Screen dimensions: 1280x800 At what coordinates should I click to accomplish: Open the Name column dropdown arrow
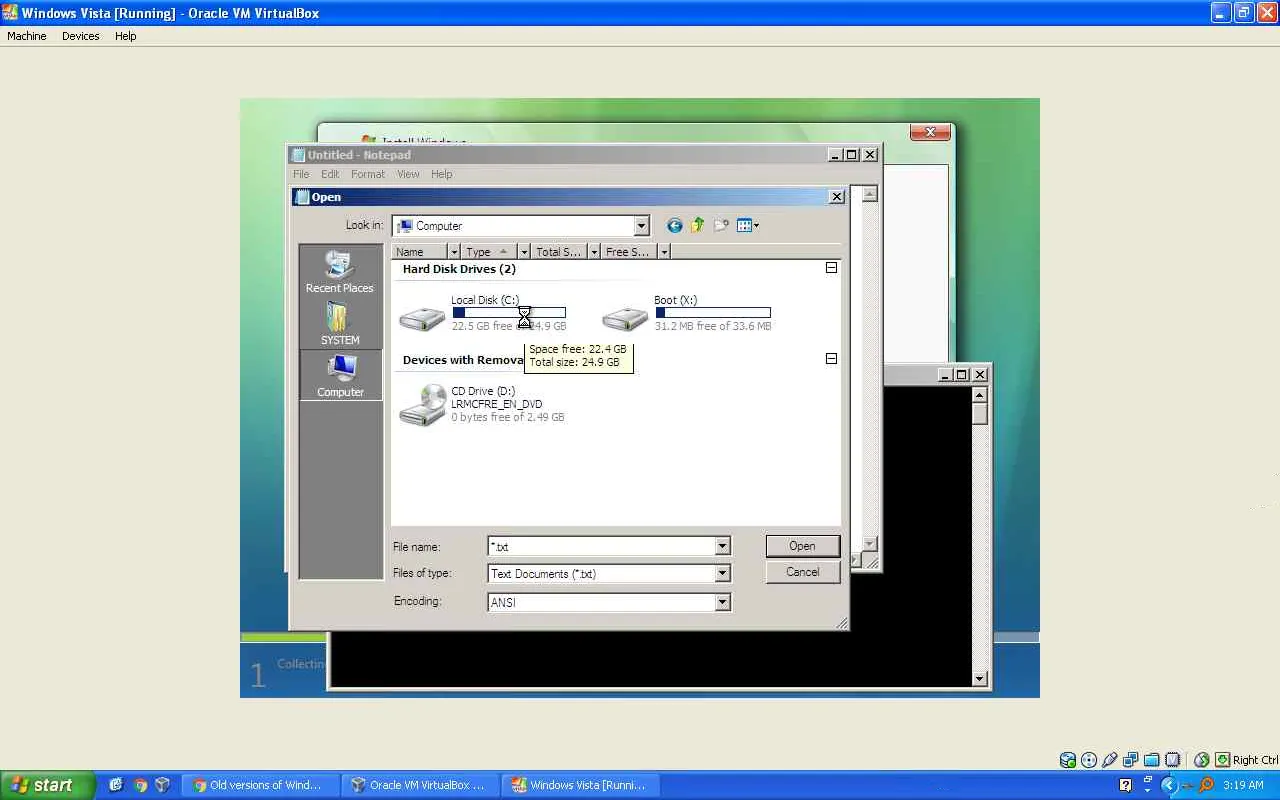[454, 252]
